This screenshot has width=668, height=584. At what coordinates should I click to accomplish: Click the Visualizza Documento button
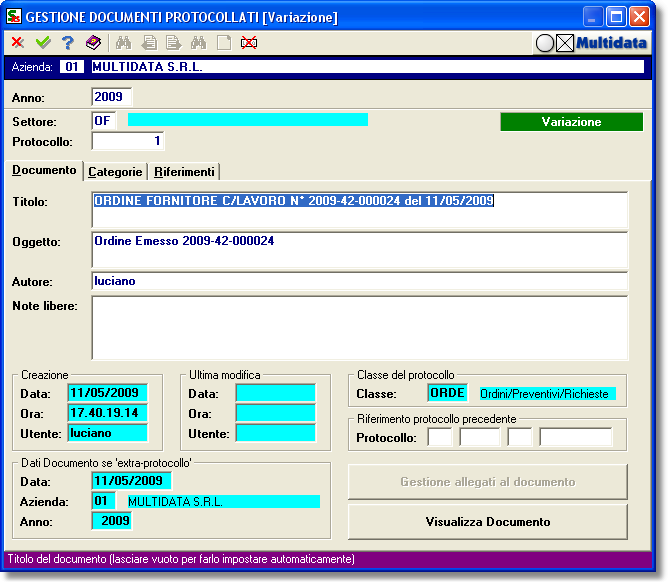(488, 522)
